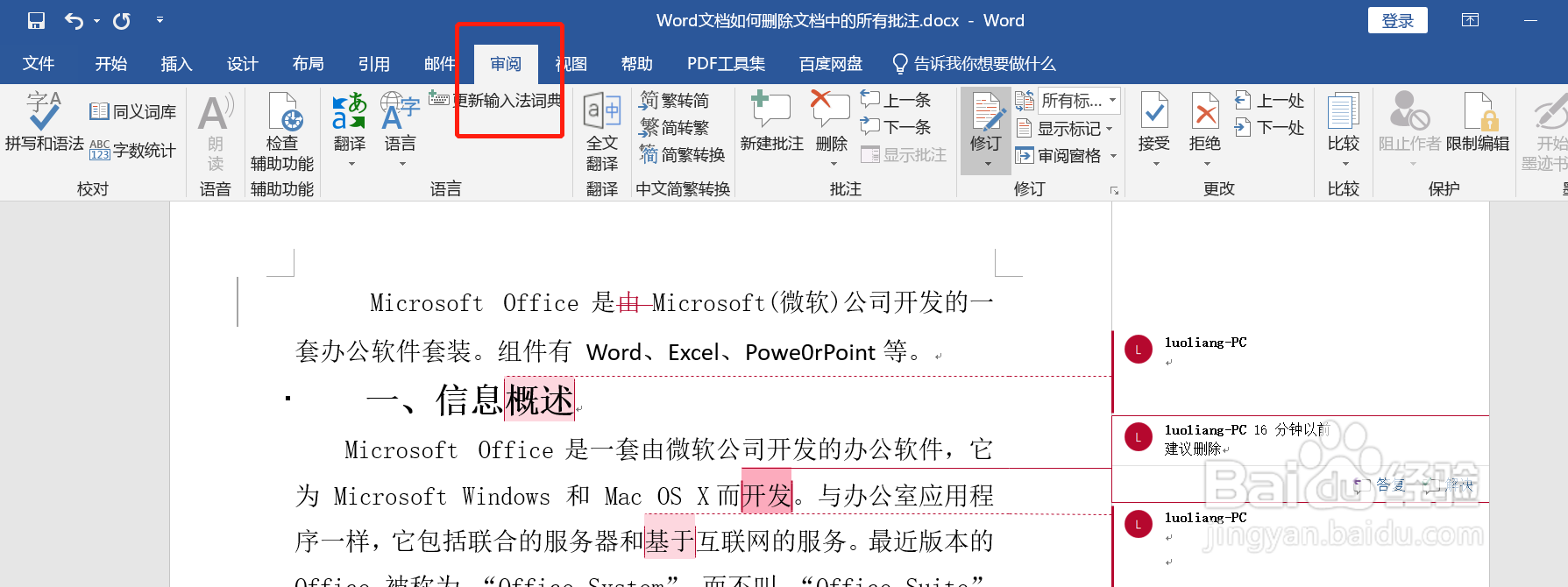The height and width of the screenshot is (587, 1568).
Task: Undo the last action
Action: pos(74,20)
